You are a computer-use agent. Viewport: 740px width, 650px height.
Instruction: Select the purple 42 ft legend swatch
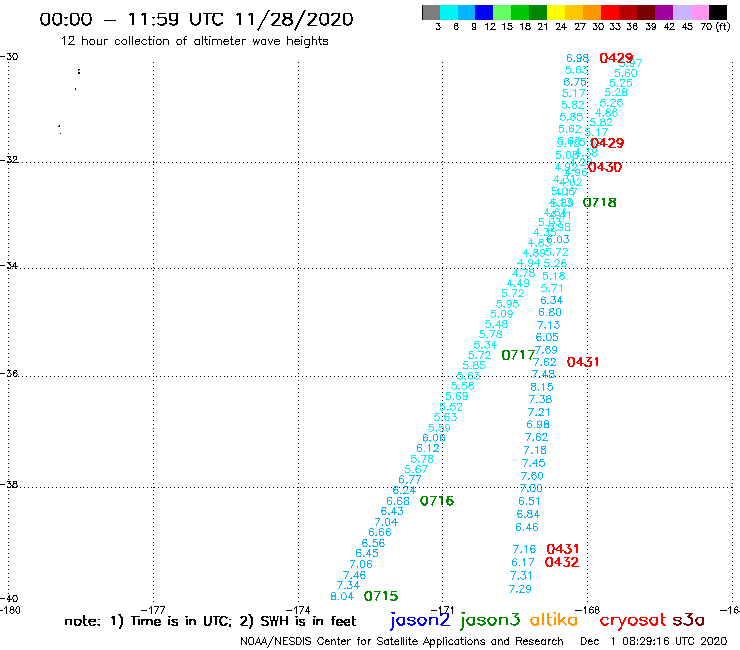point(664,12)
